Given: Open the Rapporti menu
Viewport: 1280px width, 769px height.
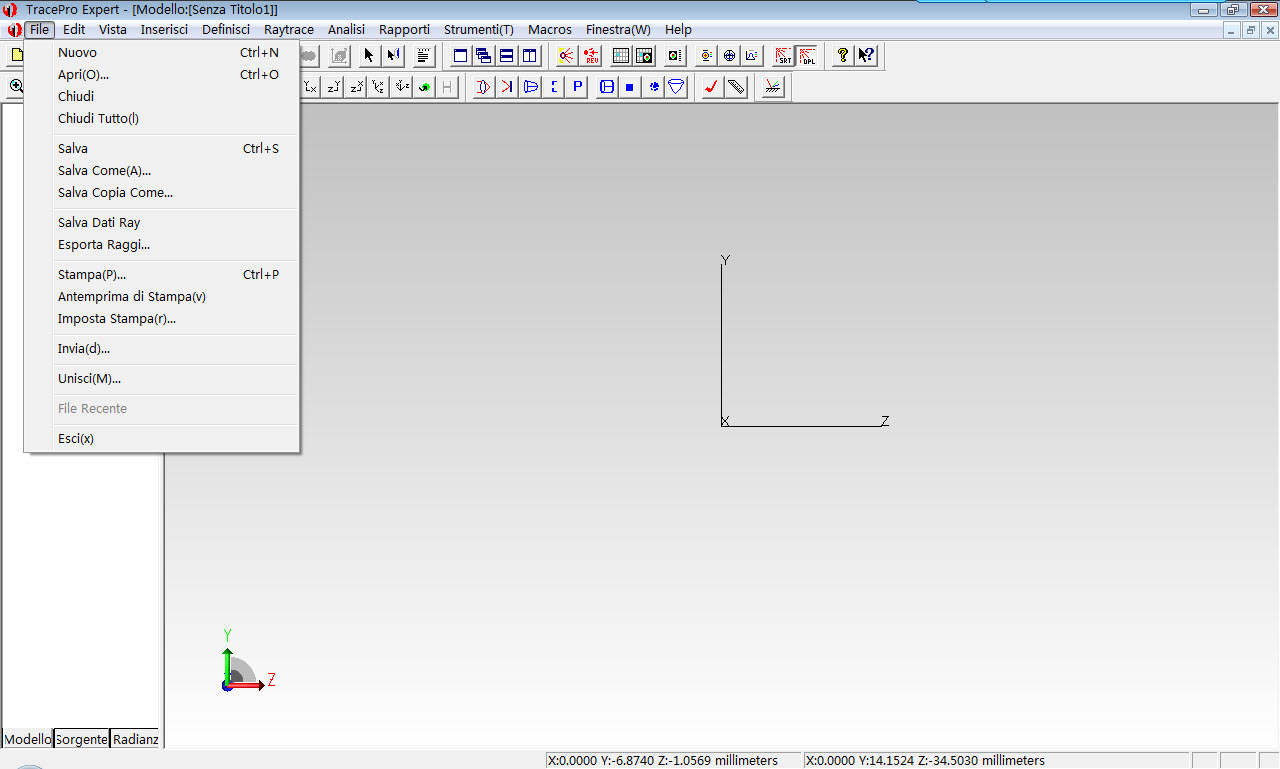Looking at the screenshot, I should [x=405, y=30].
